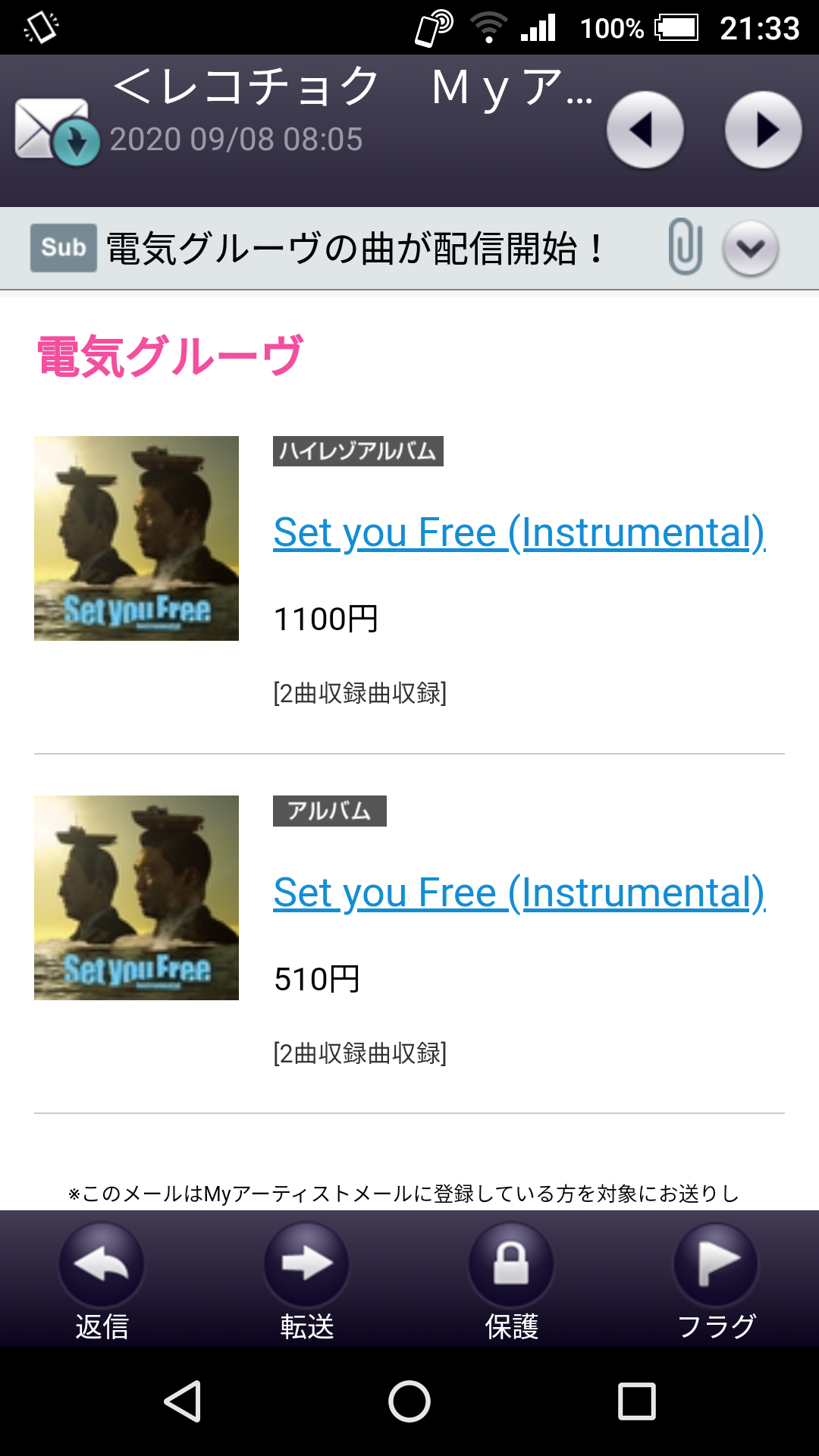Tap the second Set you Free album cover
The image size is (819, 1456).
(136, 898)
